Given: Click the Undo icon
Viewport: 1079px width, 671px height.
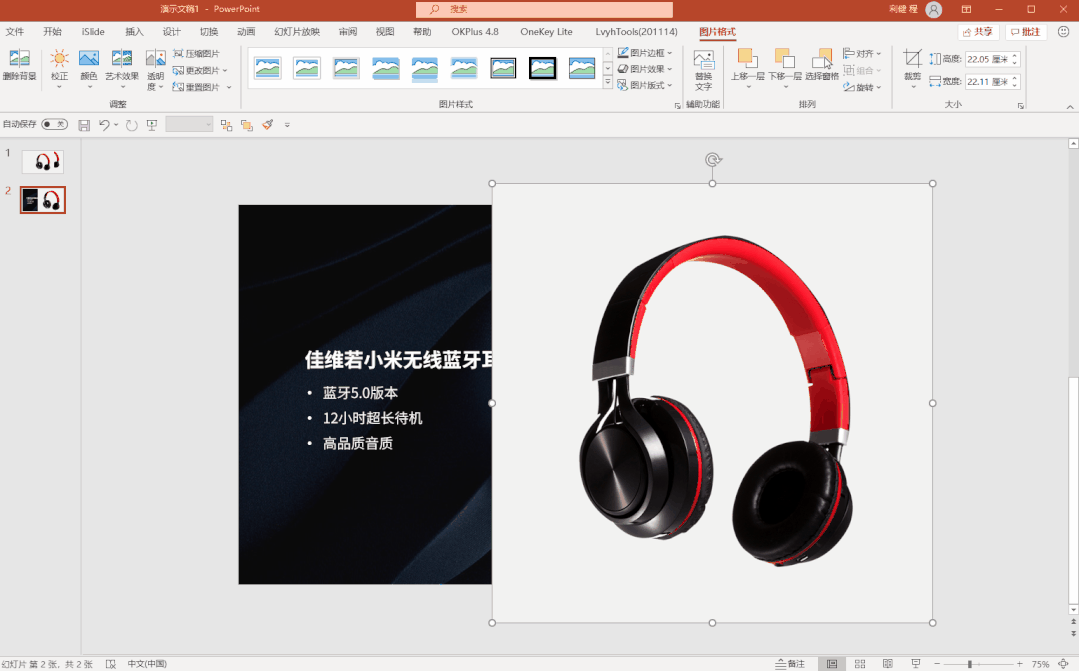Looking at the screenshot, I should click(x=104, y=125).
